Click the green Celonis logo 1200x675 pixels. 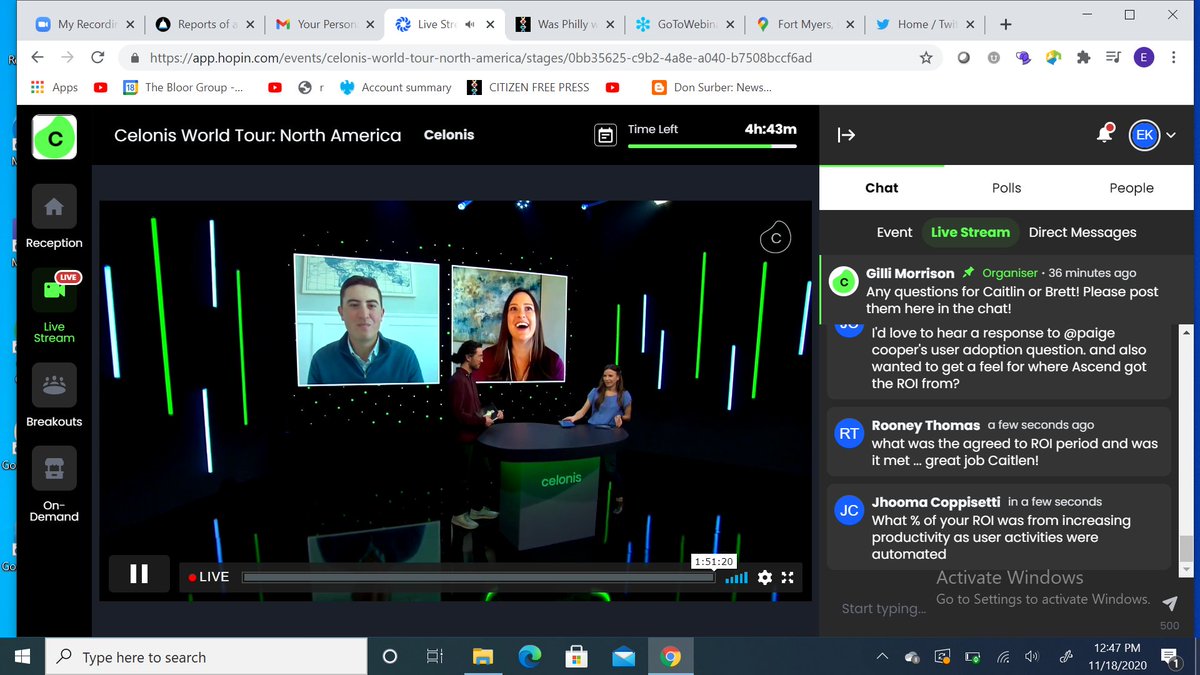click(x=55, y=139)
